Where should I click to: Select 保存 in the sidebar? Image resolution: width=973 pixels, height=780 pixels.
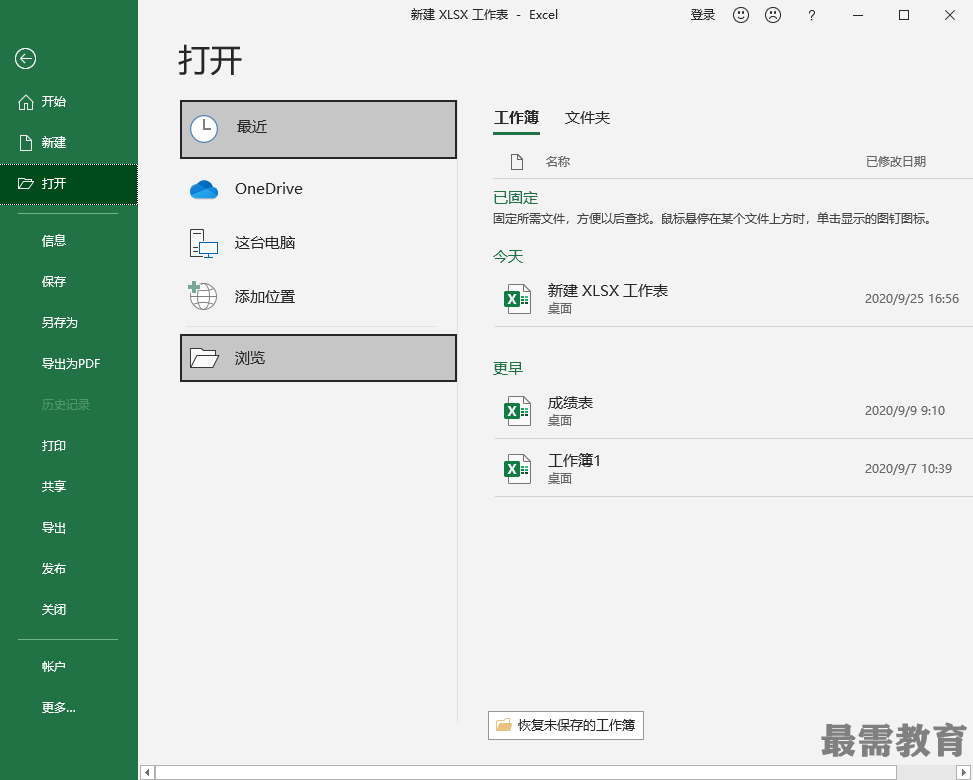tap(54, 282)
